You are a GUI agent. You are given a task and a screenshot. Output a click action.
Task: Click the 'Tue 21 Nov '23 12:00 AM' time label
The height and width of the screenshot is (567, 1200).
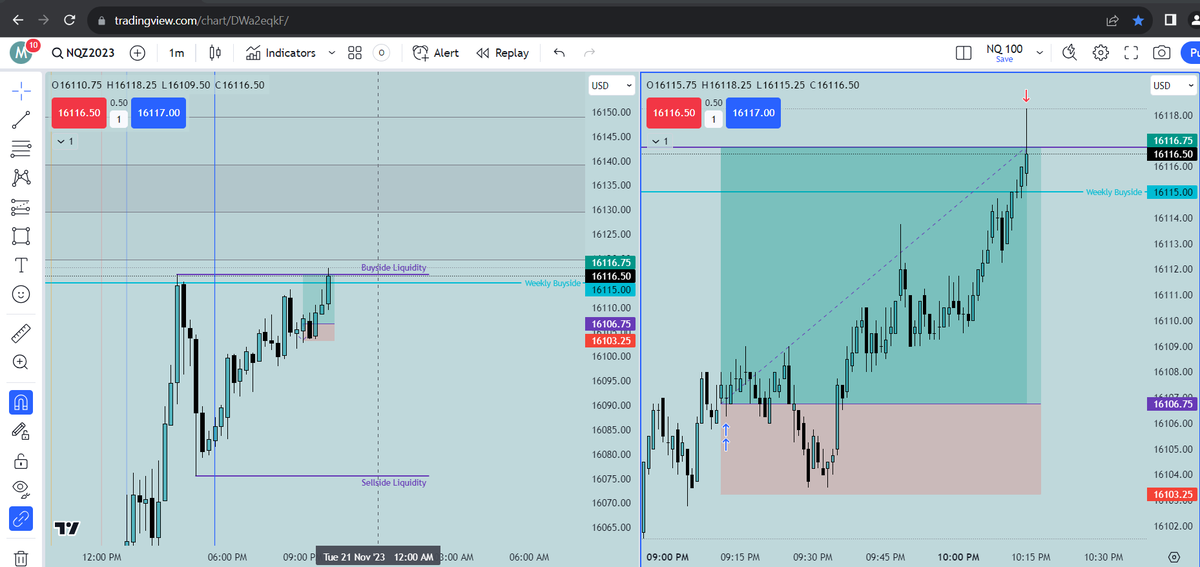pos(378,557)
